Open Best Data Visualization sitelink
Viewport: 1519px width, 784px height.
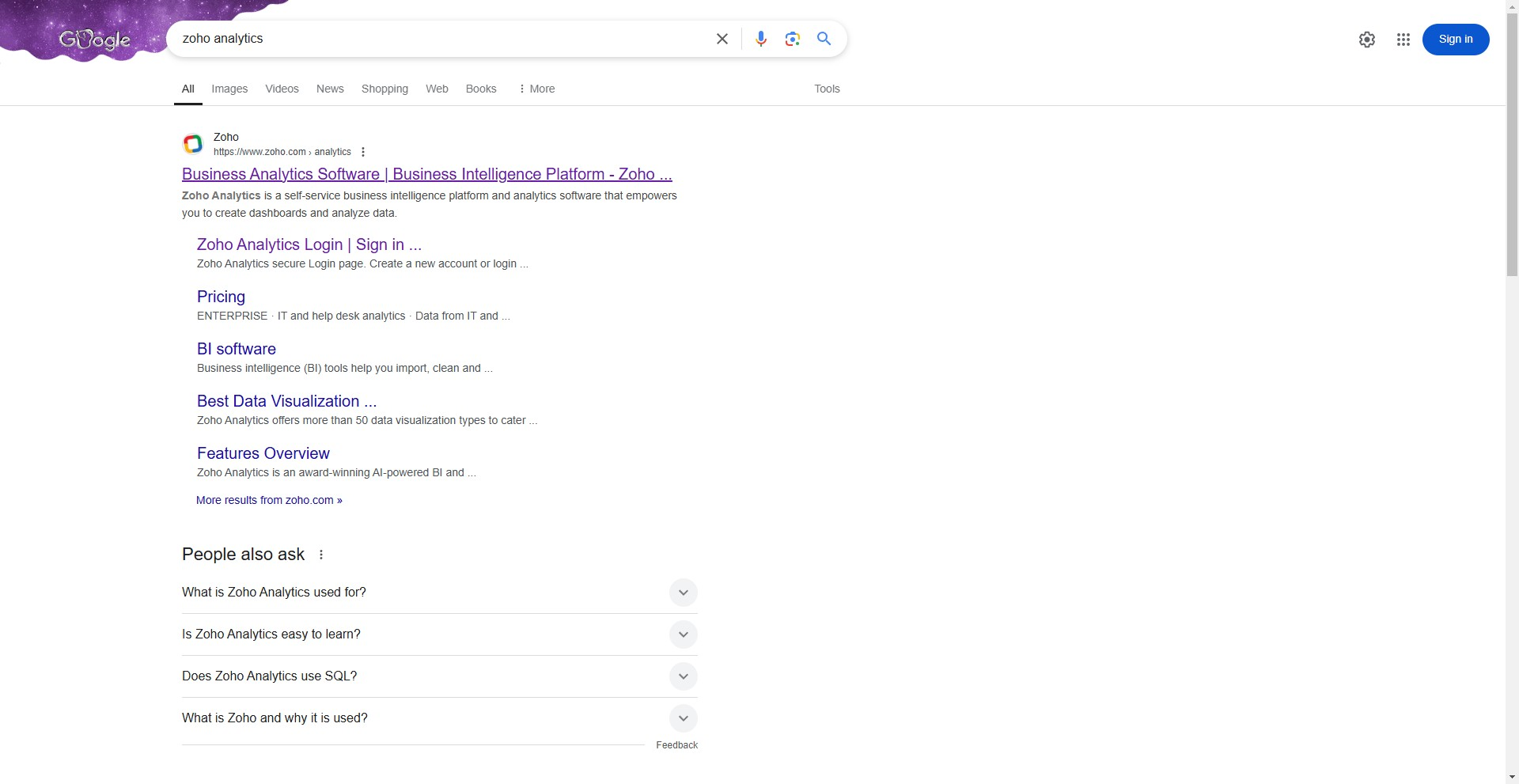coord(286,401)
